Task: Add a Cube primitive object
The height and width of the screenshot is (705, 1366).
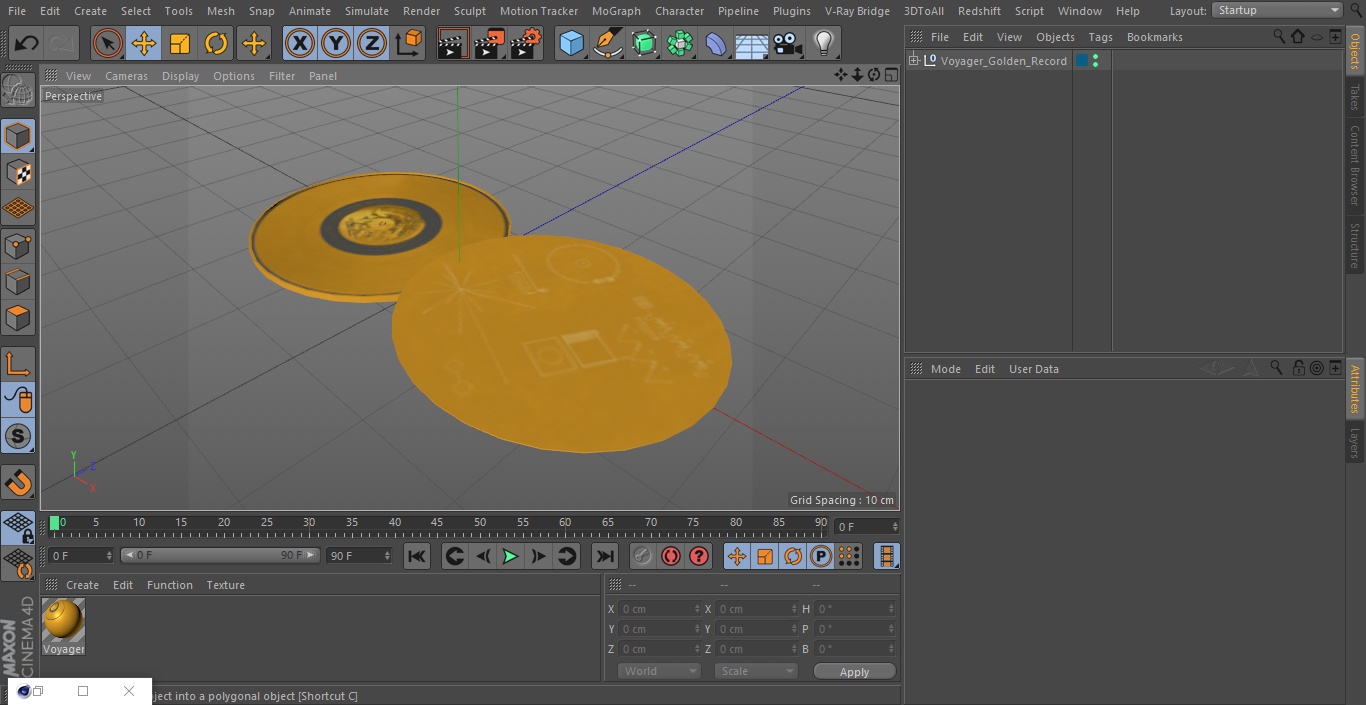Action: (x=571, y=44)
